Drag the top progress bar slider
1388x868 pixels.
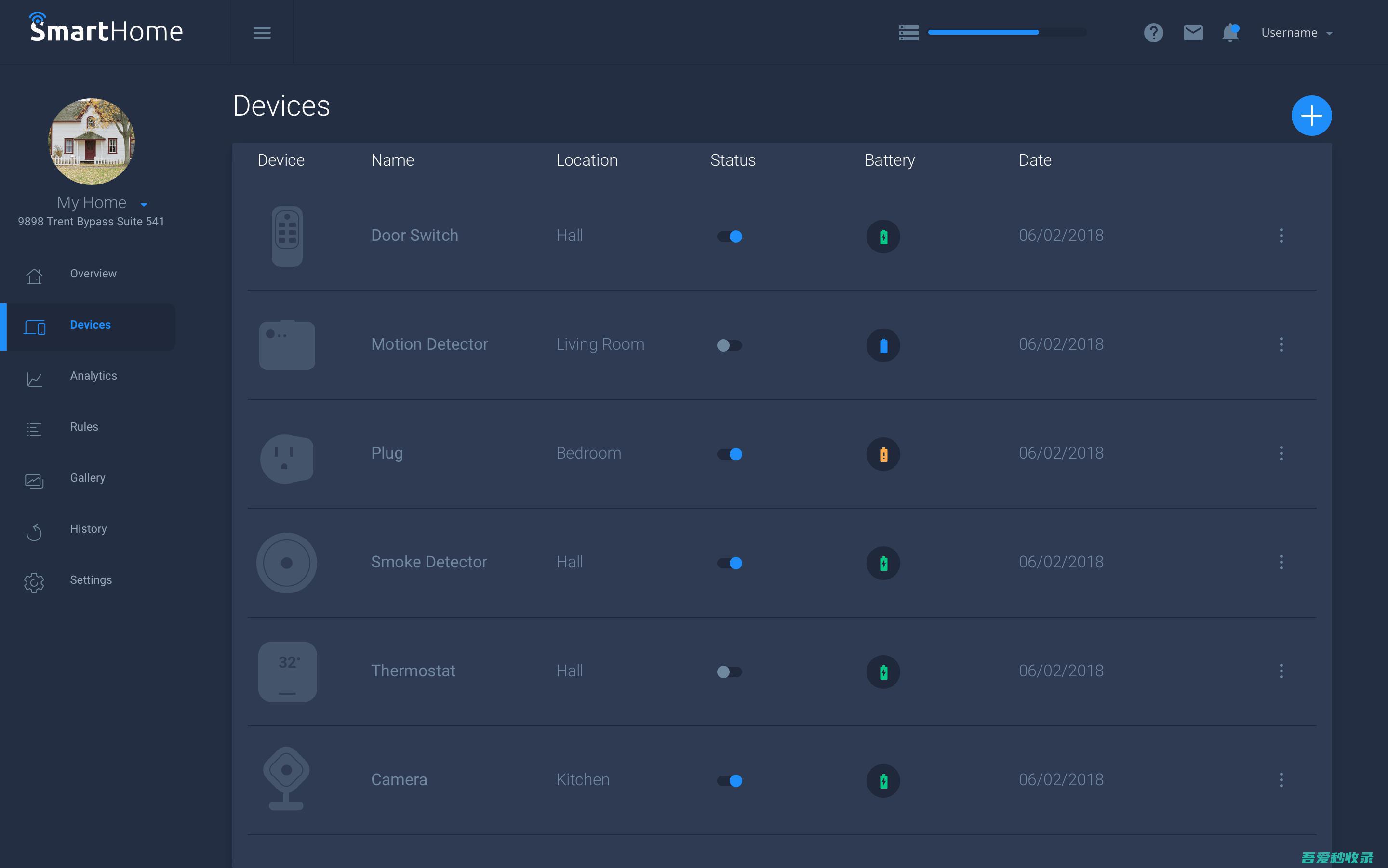[x=1037, y=32]
